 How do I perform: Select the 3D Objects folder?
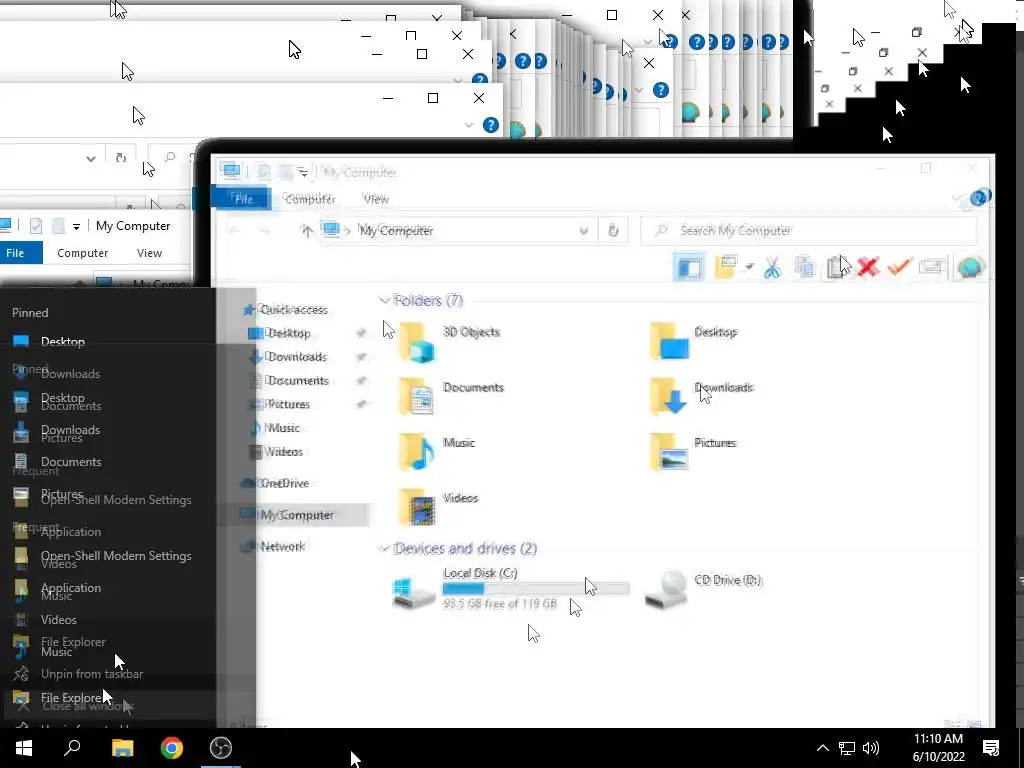(x=451, y=342)
